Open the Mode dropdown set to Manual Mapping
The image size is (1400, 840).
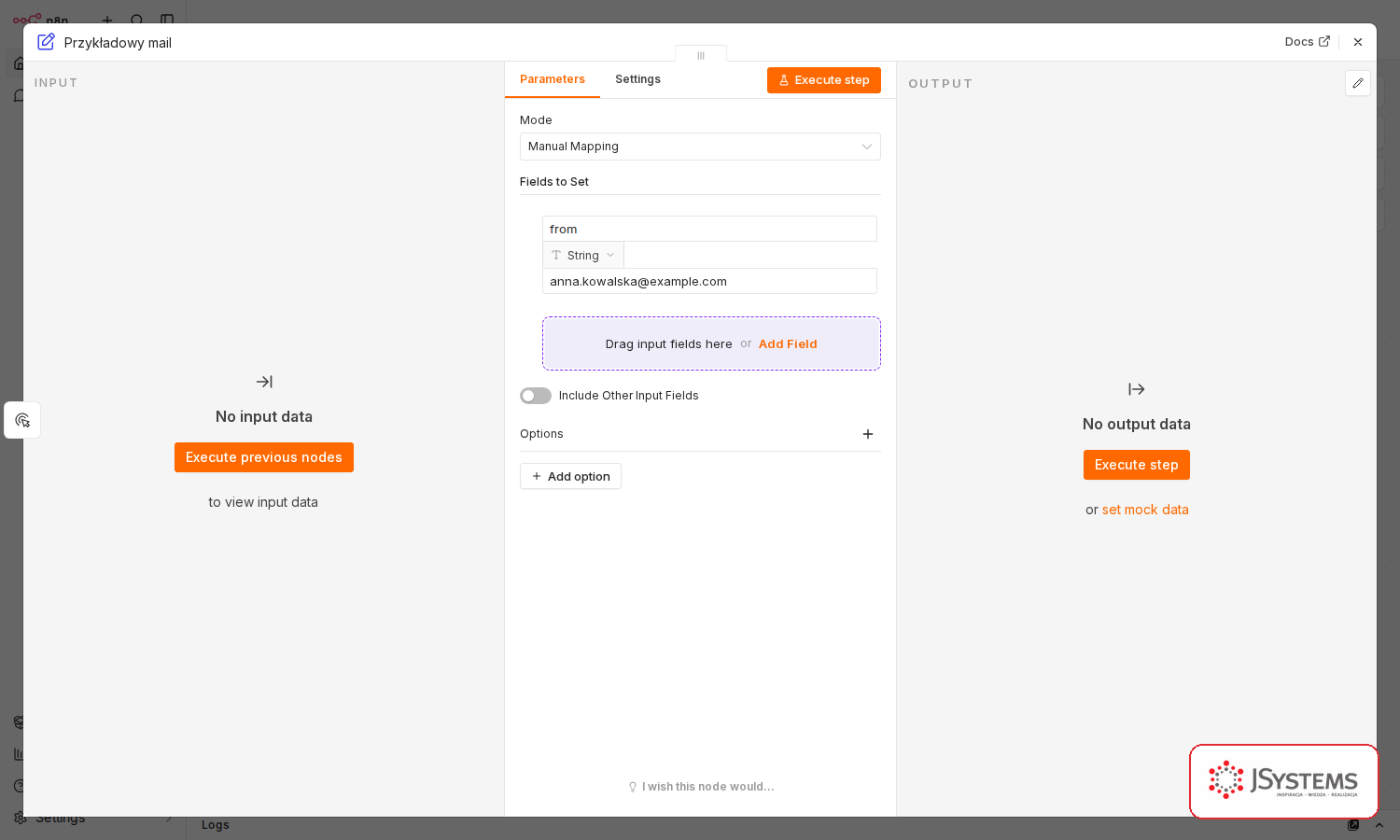(x=700, y=147)
